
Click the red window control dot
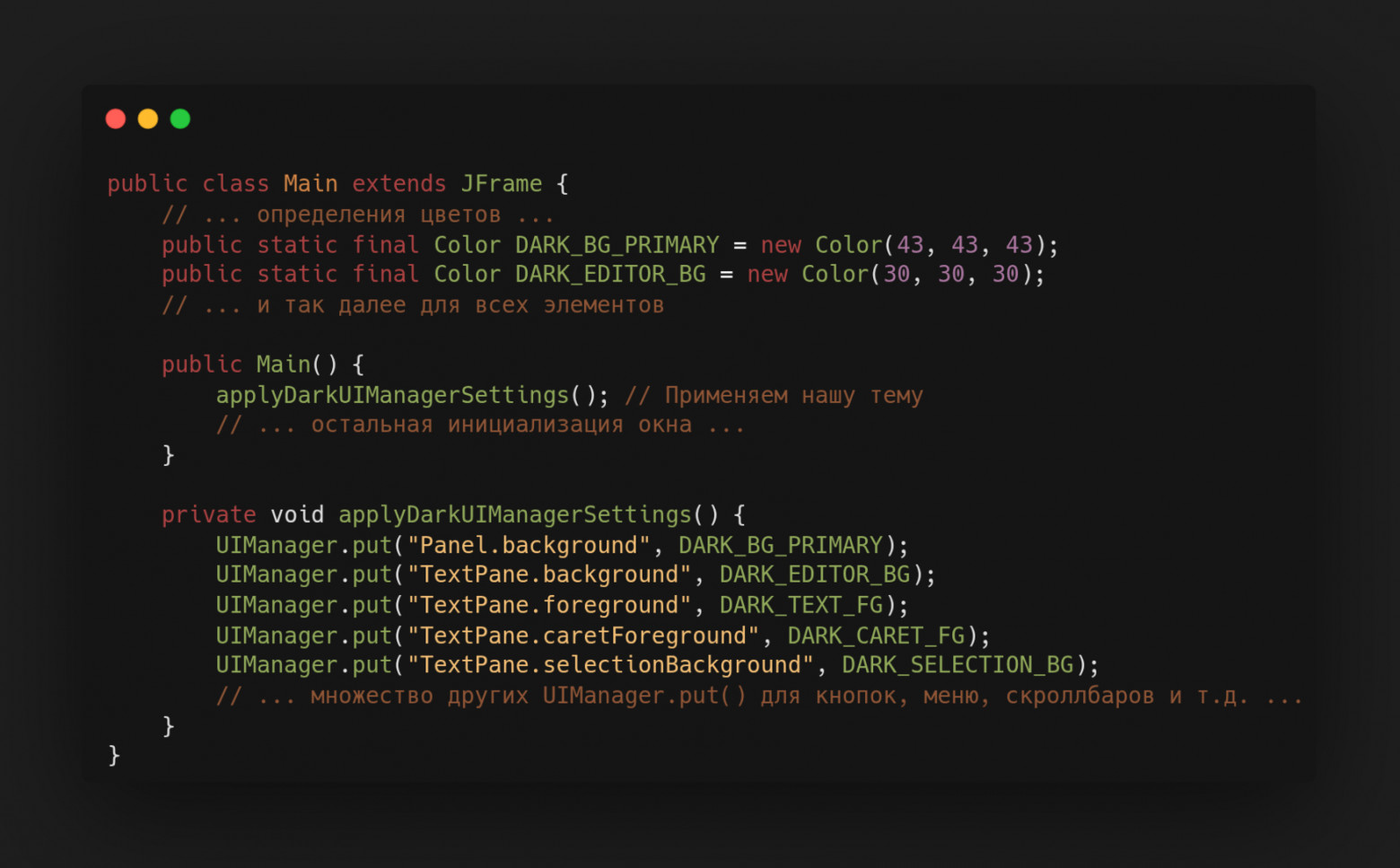coord(116,118)
